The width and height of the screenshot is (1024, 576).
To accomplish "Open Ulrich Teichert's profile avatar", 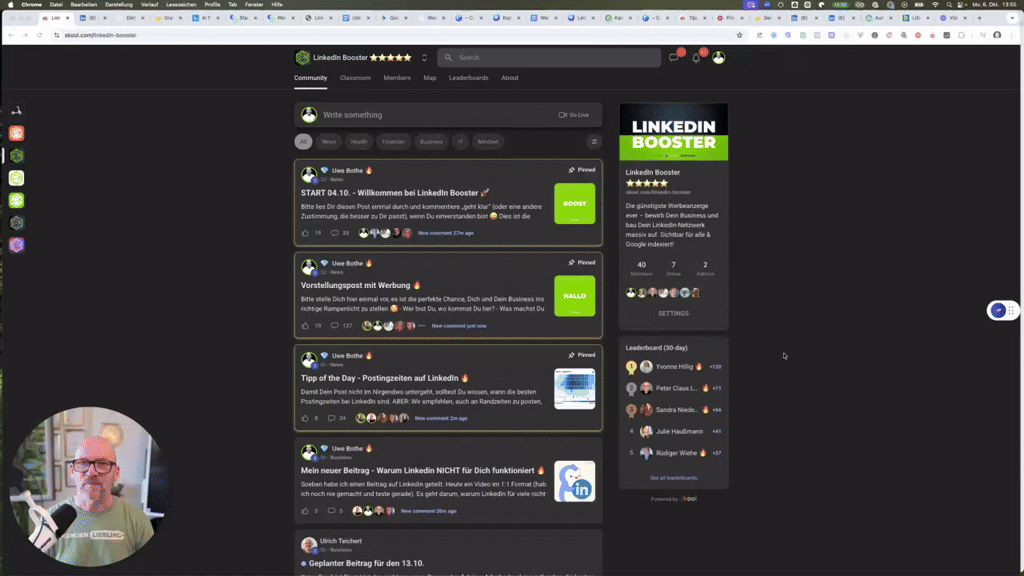I will pyautogui.click(x=309, y=545).
